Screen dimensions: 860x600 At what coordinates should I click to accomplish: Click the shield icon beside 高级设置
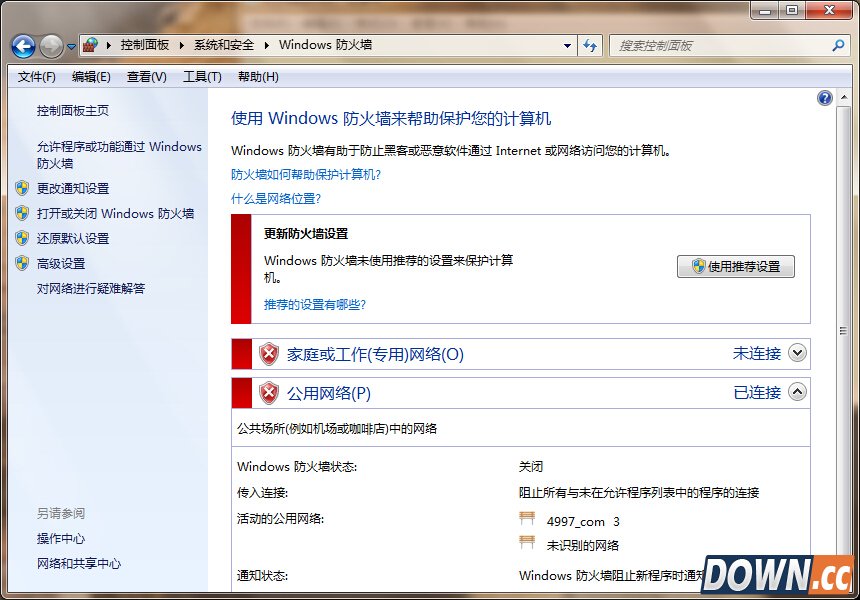click(x=23, y=263)
